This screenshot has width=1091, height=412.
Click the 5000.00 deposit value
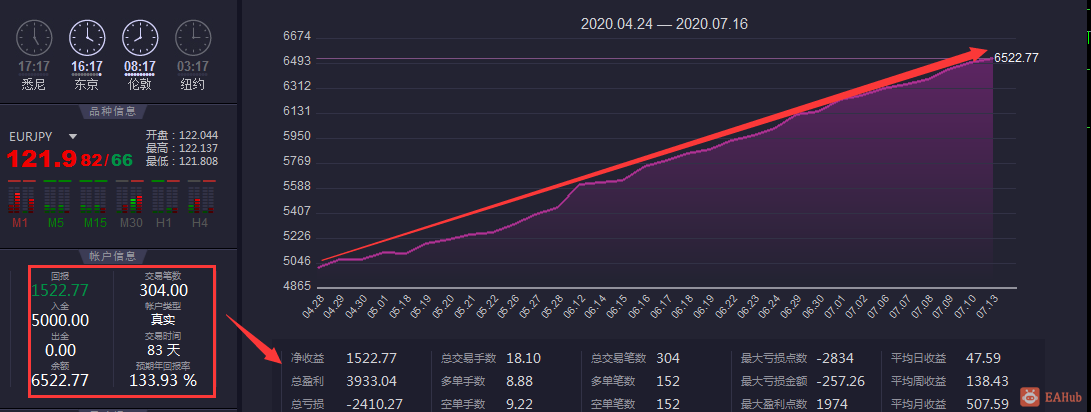[x=60, y=320]
